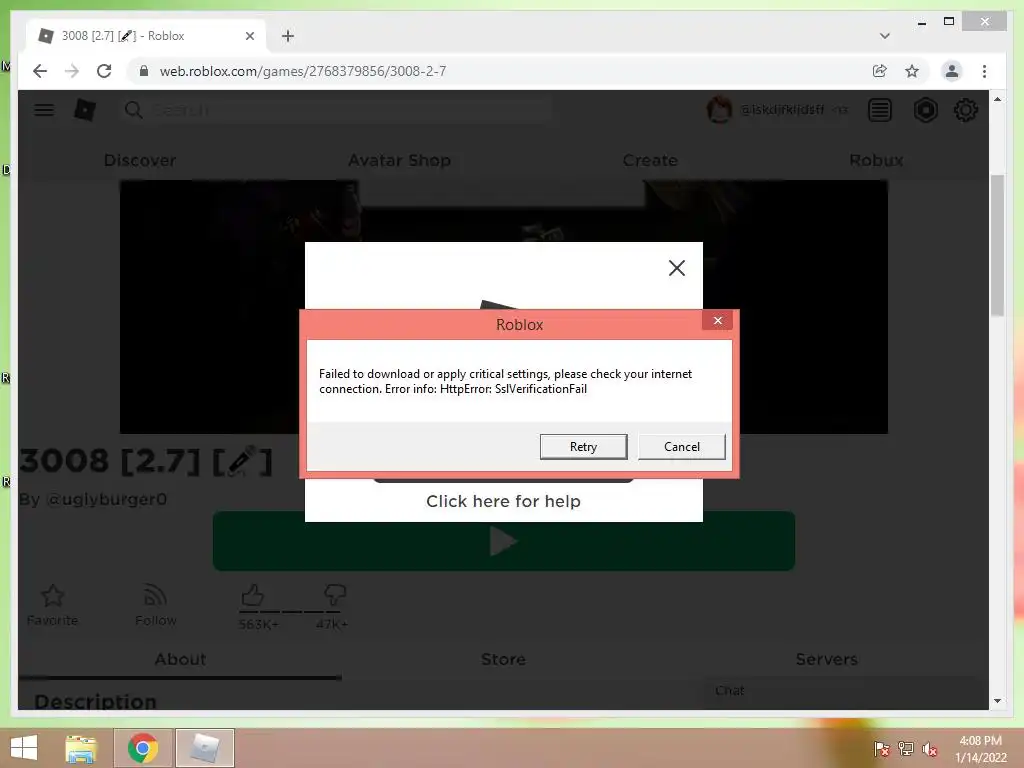Bookmark this page with the star icon
Image resolution: width=1024 pixels, height=768 pixels.
912,71
